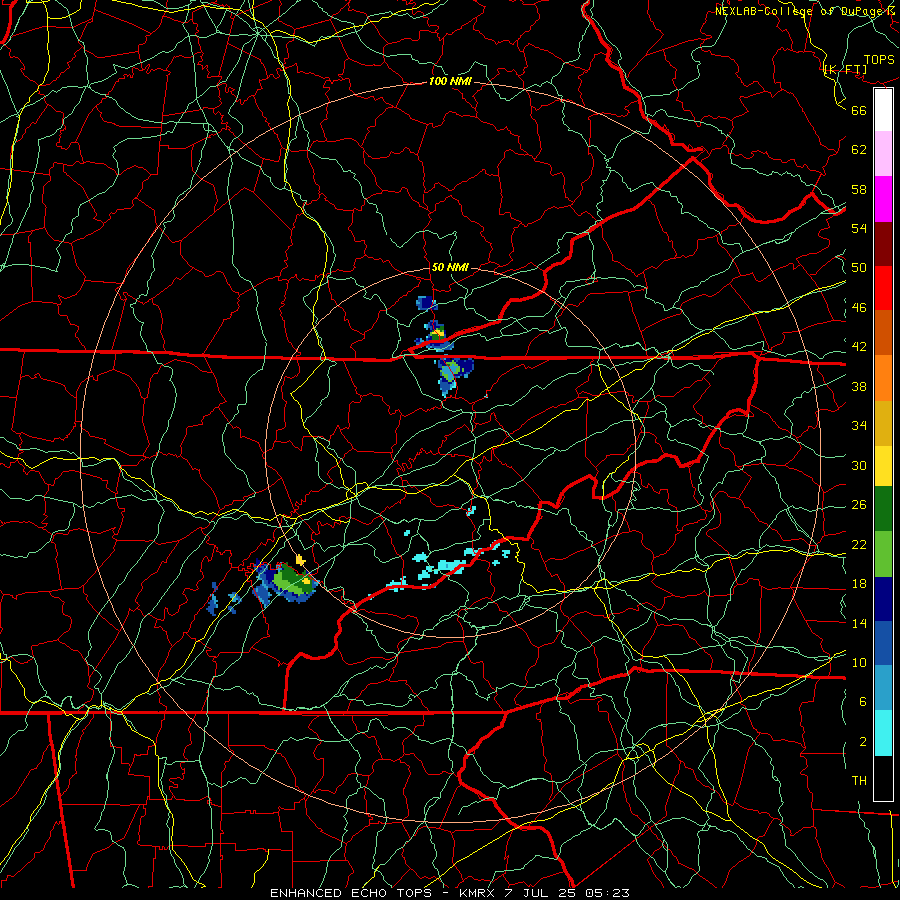Viewport: 900px width, 900px height.
Task: Click the 22 legend value
Action: pos(859,544)
